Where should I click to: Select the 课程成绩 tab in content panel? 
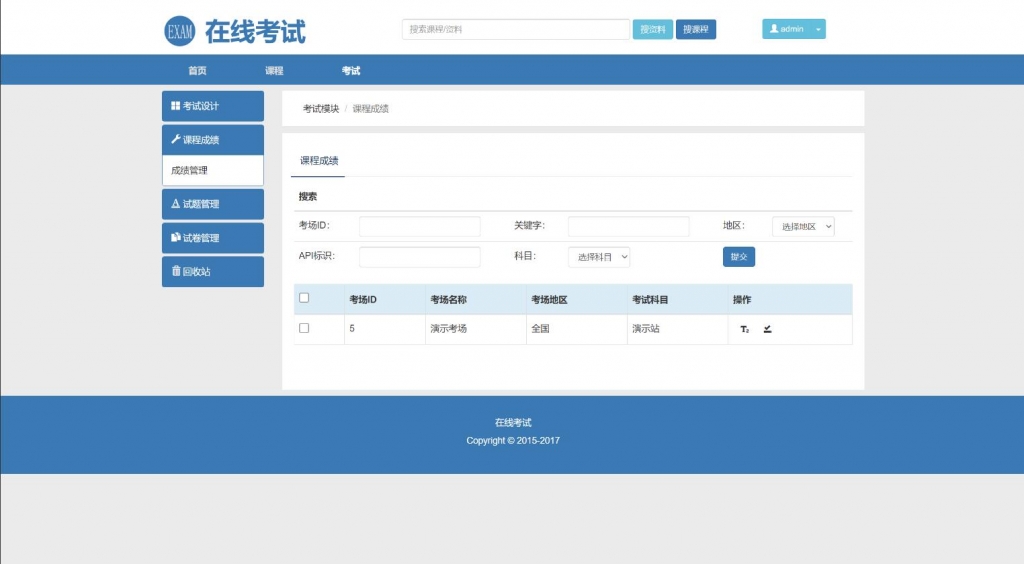pyautogui.click(x=319, y=161)
